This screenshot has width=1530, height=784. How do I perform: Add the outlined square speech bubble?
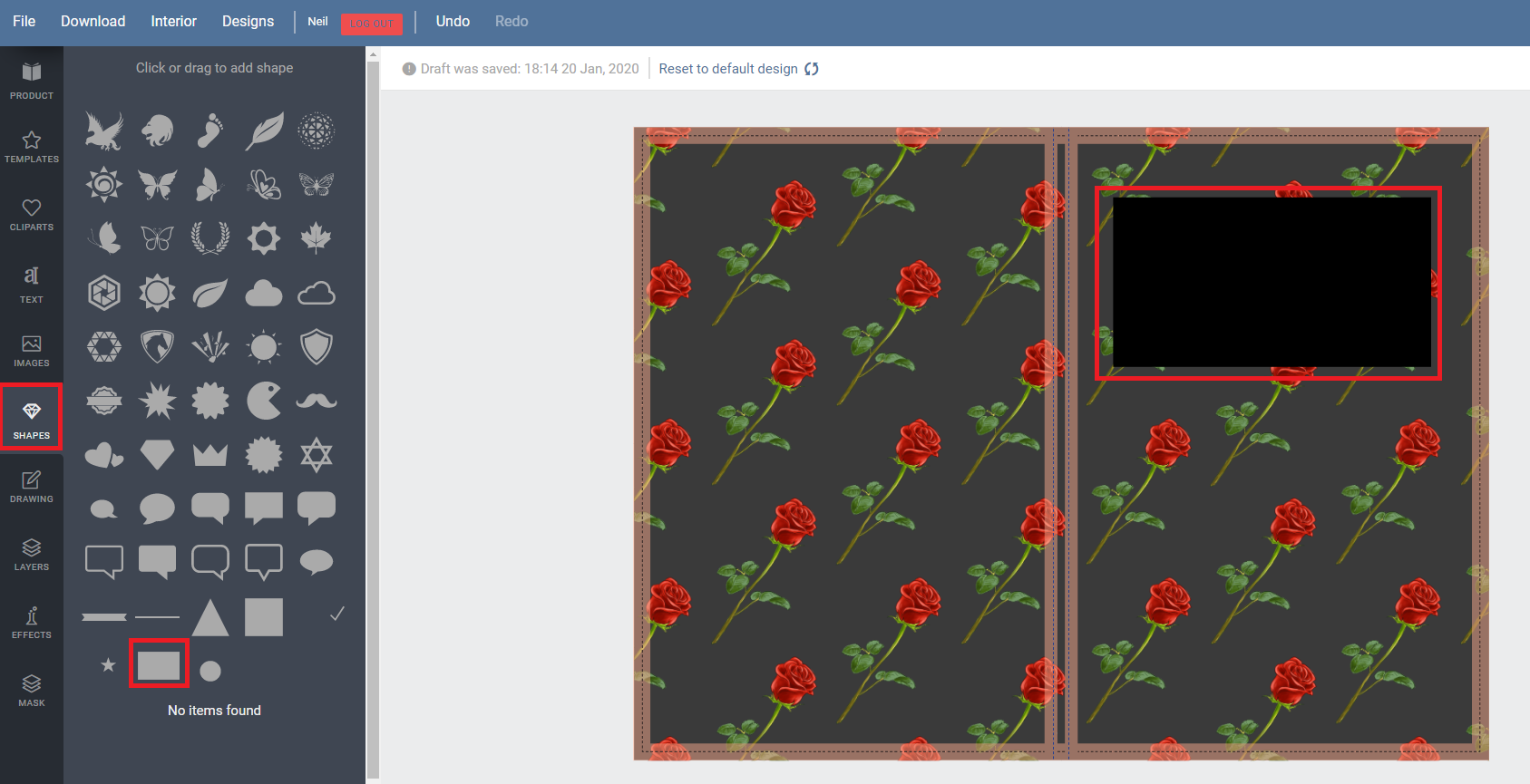tap(104, 562)
